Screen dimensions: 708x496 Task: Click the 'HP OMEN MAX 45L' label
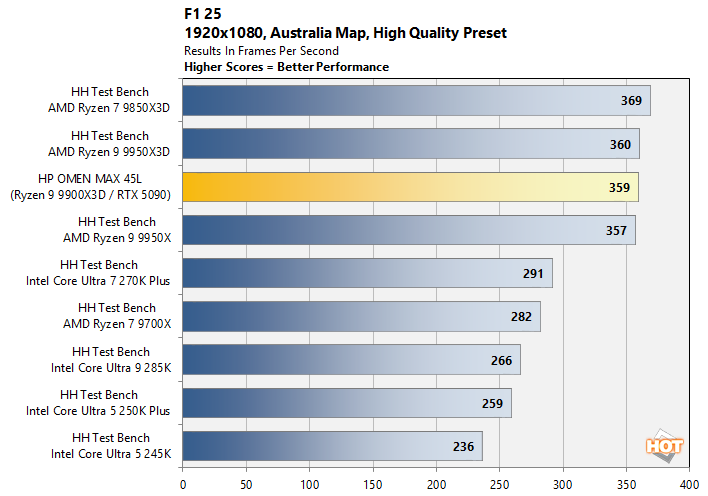pyautogui.click(x=90, y=179)
